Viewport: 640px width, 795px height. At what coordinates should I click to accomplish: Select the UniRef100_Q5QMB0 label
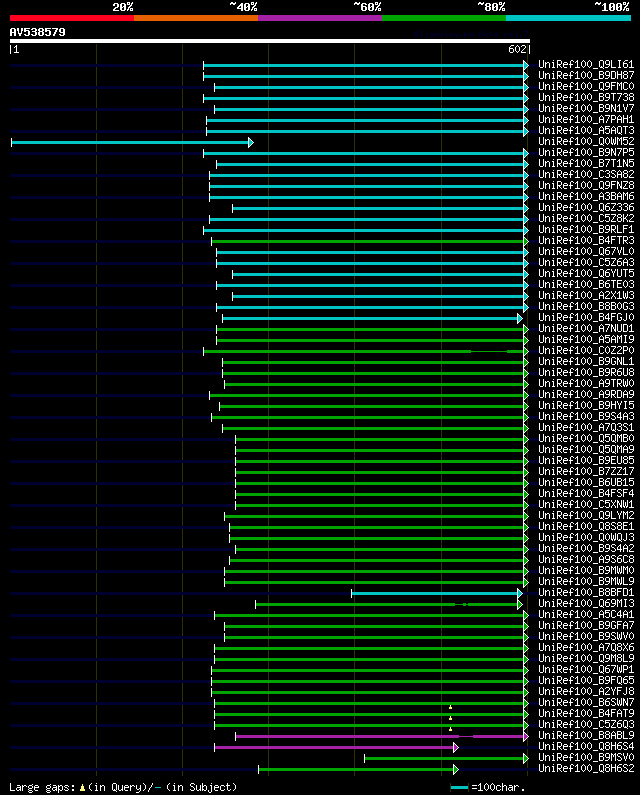[586, 438]
